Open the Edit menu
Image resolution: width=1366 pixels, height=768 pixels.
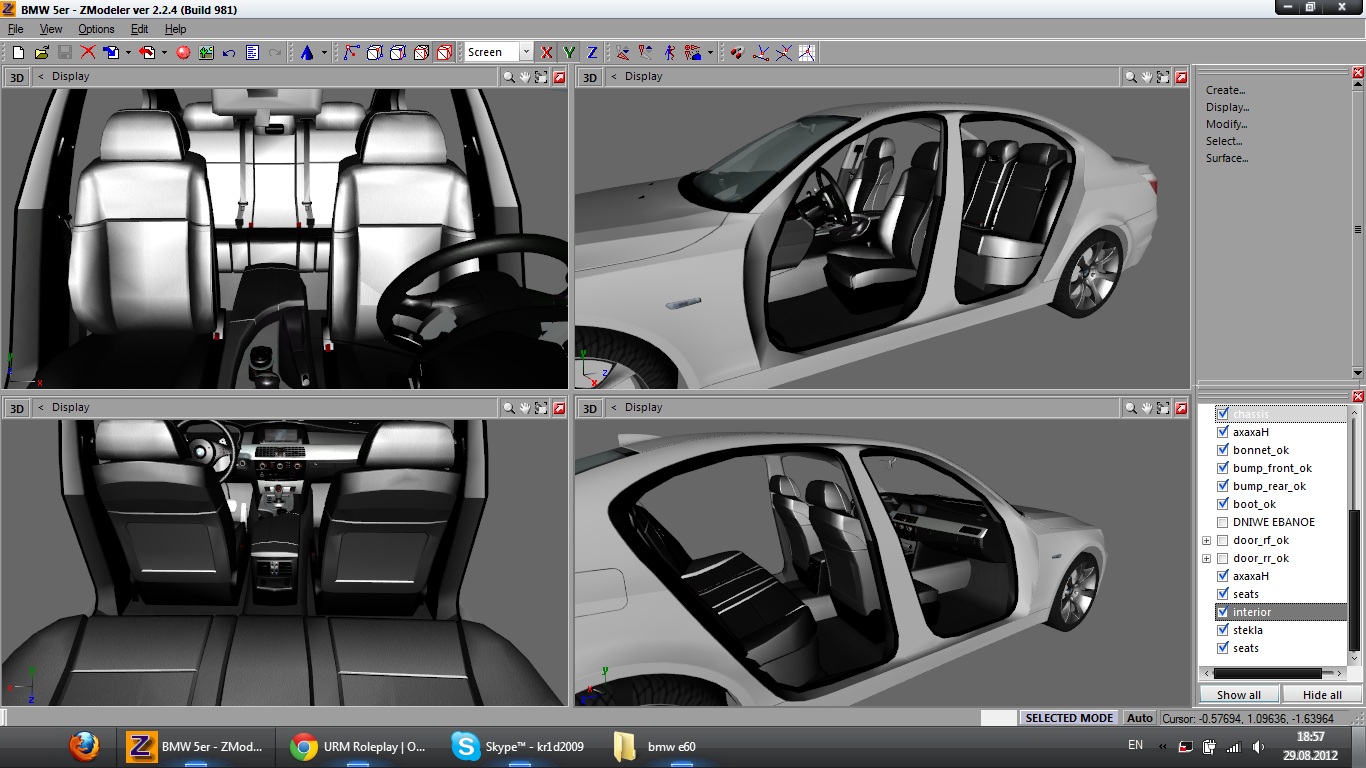point(139,29)
